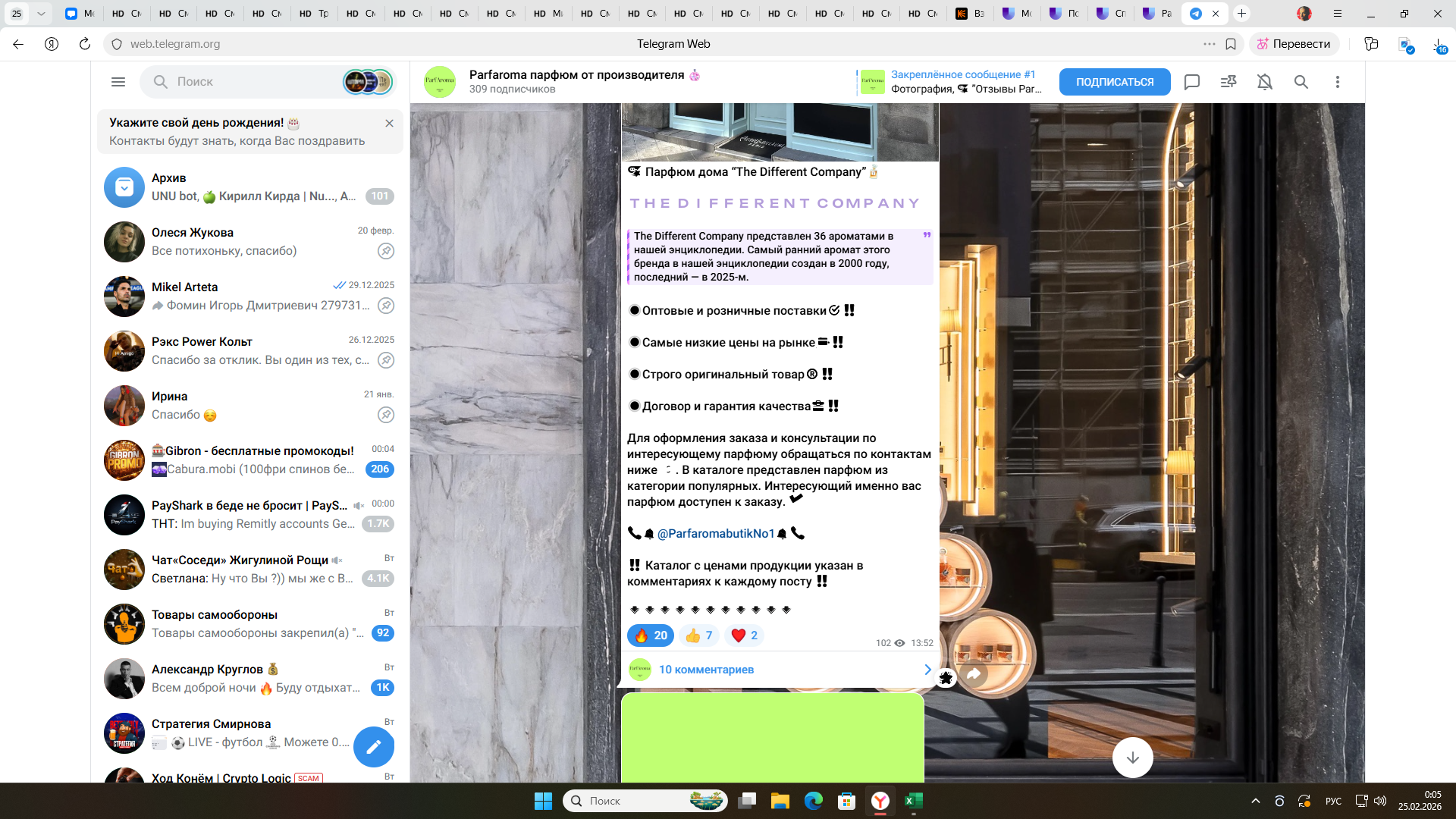Search within the Parfaroma channel

tap(1301, 82)
